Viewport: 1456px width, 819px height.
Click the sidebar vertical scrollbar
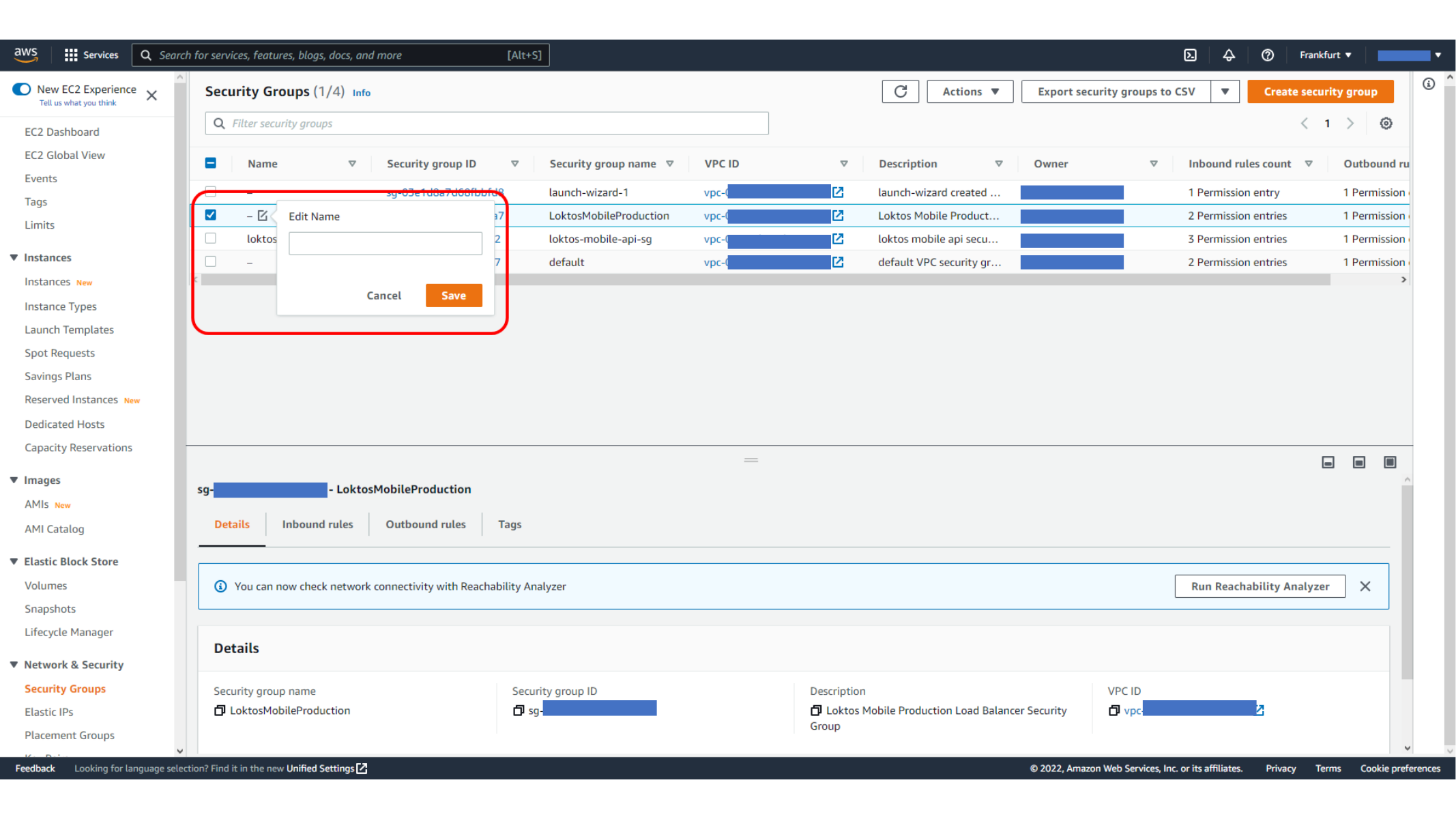179,331
